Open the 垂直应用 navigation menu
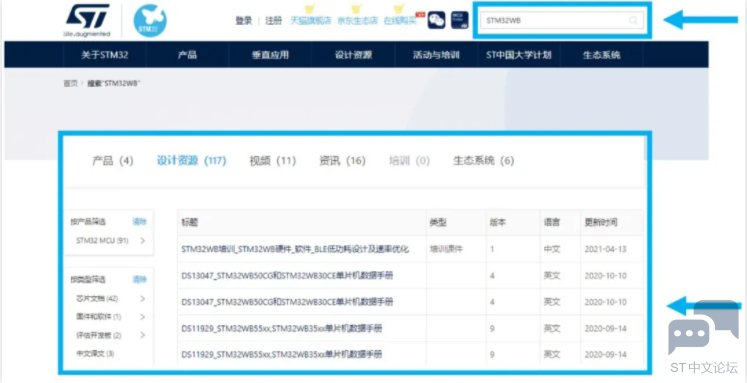 pyautogui.click(x=270, y=55)
